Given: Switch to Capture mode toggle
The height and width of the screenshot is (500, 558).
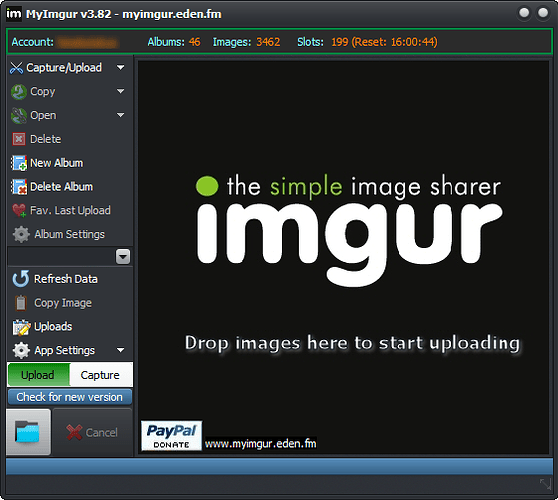Looking at the screenshot, I should pyautogui.click(x=101, y=375).
